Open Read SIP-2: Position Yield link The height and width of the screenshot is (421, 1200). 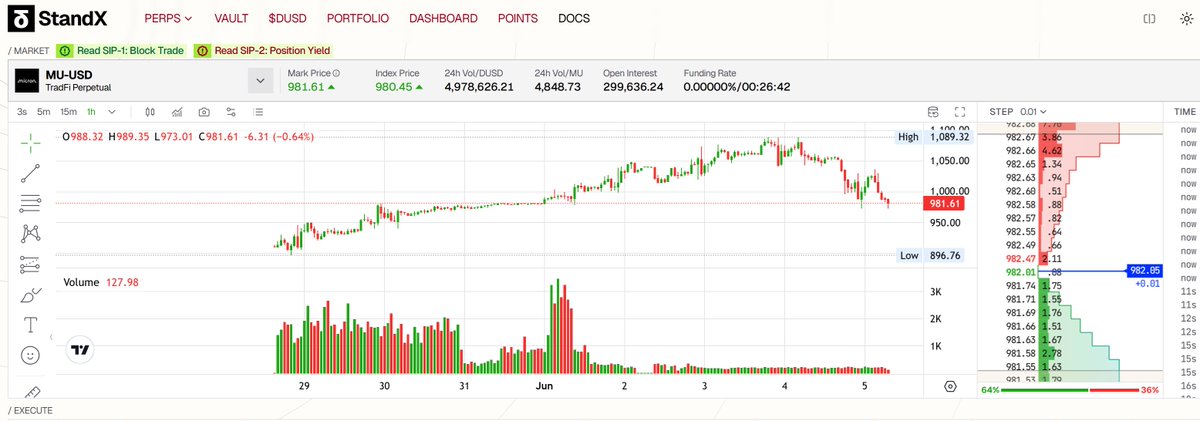(x=271, y=50)
